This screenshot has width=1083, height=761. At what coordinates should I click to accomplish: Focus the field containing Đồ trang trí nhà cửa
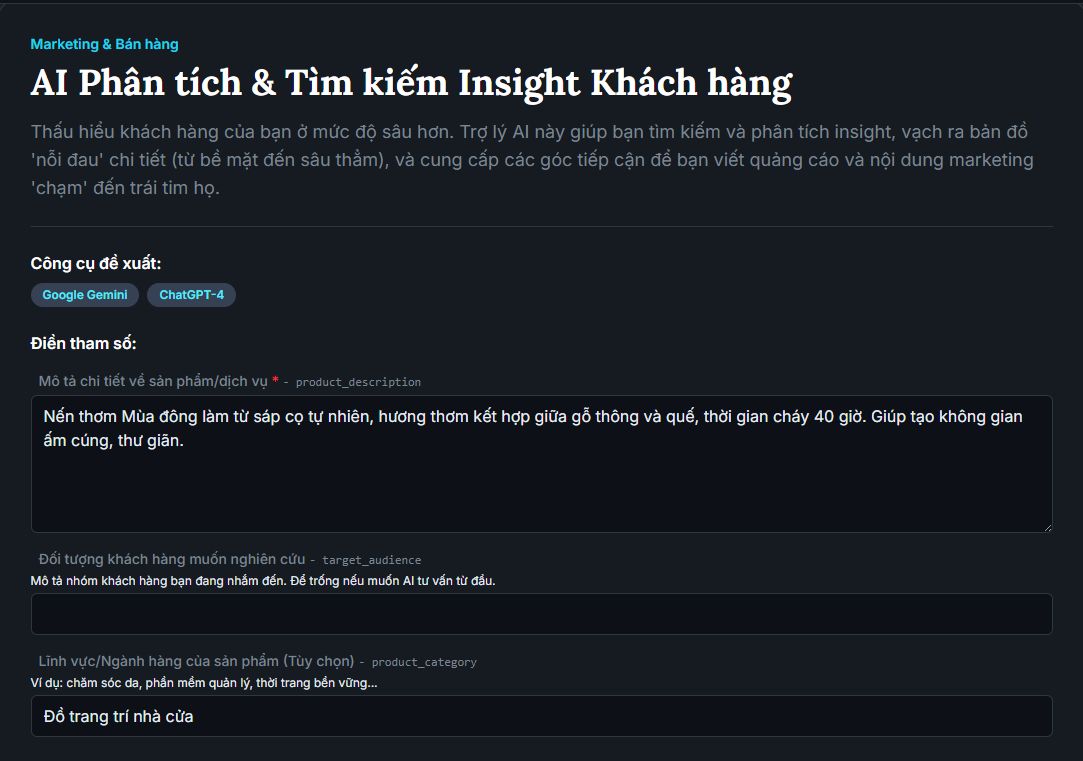click(540, 716)
